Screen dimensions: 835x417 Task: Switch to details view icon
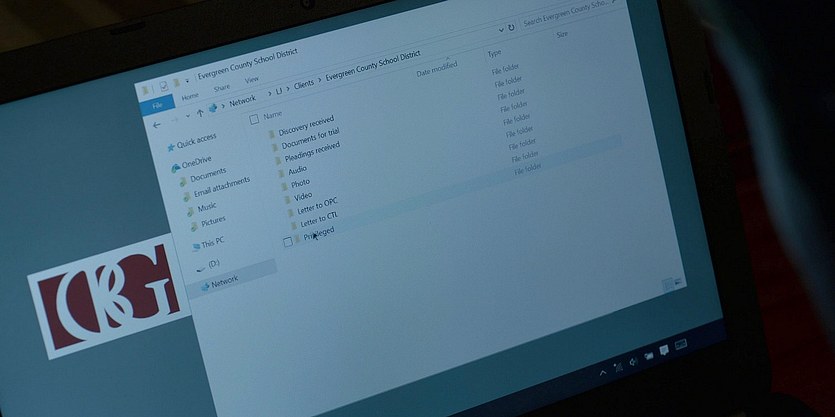[668, 284]
